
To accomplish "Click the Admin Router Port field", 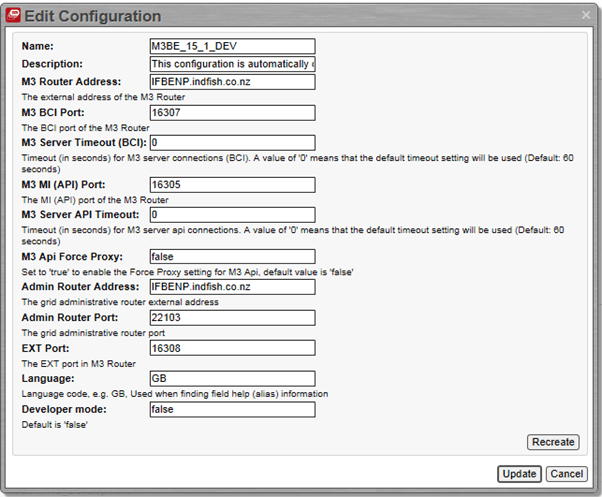I will pos(231,317).
